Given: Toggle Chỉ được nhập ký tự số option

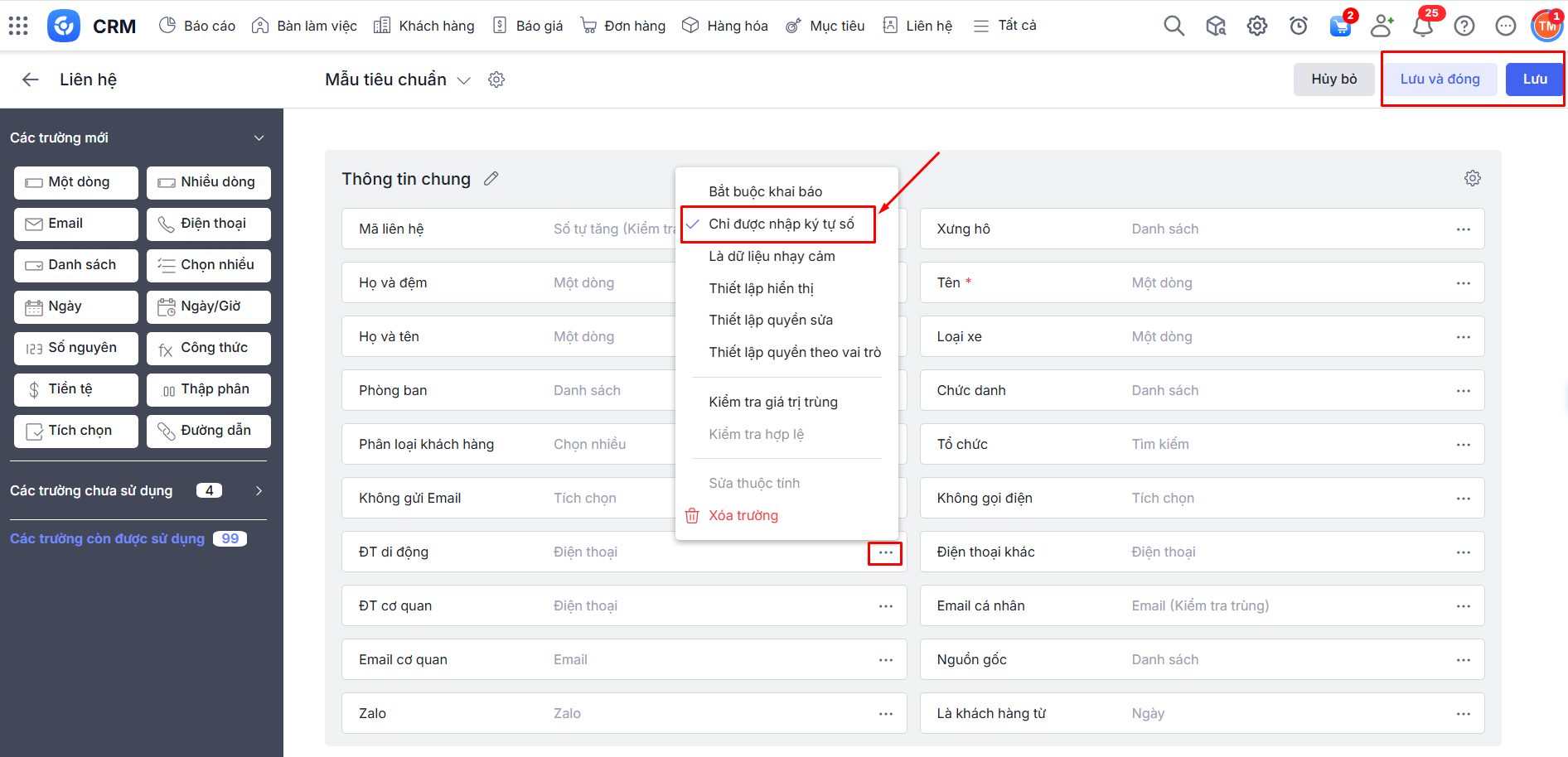Looking at the screenshot, I should pyautogui.click(x=781, y=224).
